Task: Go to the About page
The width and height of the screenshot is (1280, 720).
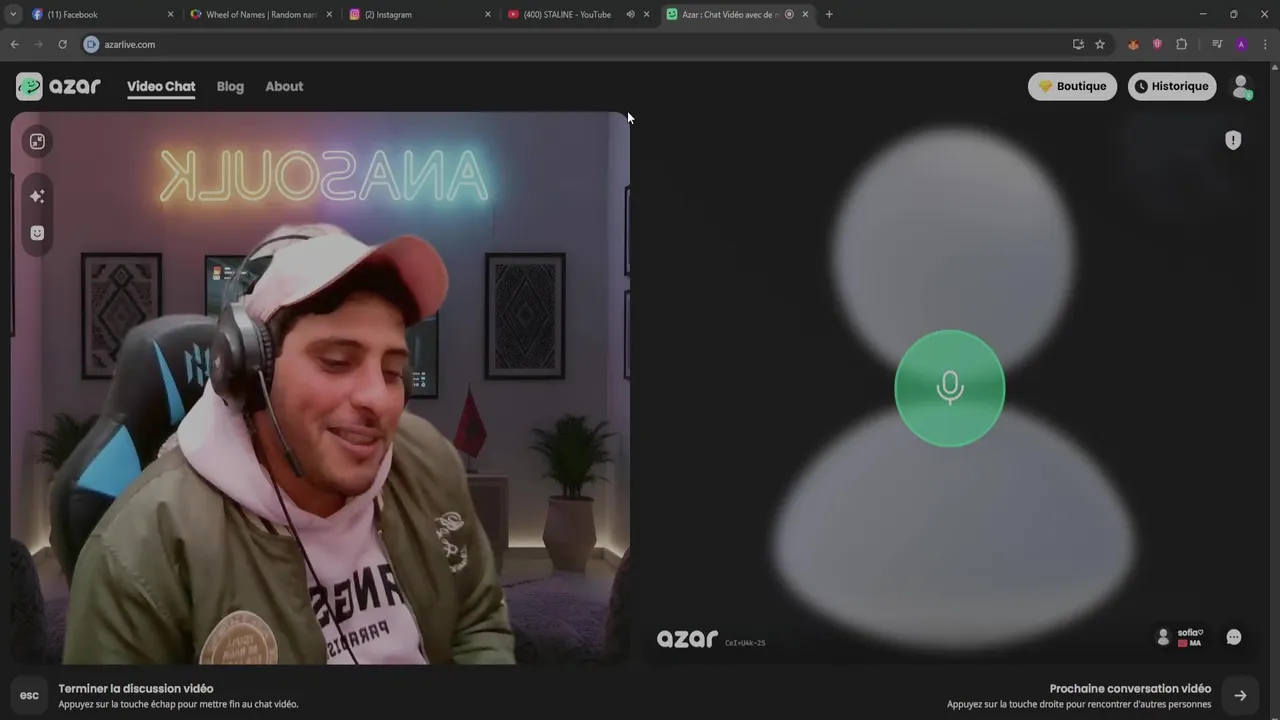Action: pyautogui.click(x=284, y=86)
